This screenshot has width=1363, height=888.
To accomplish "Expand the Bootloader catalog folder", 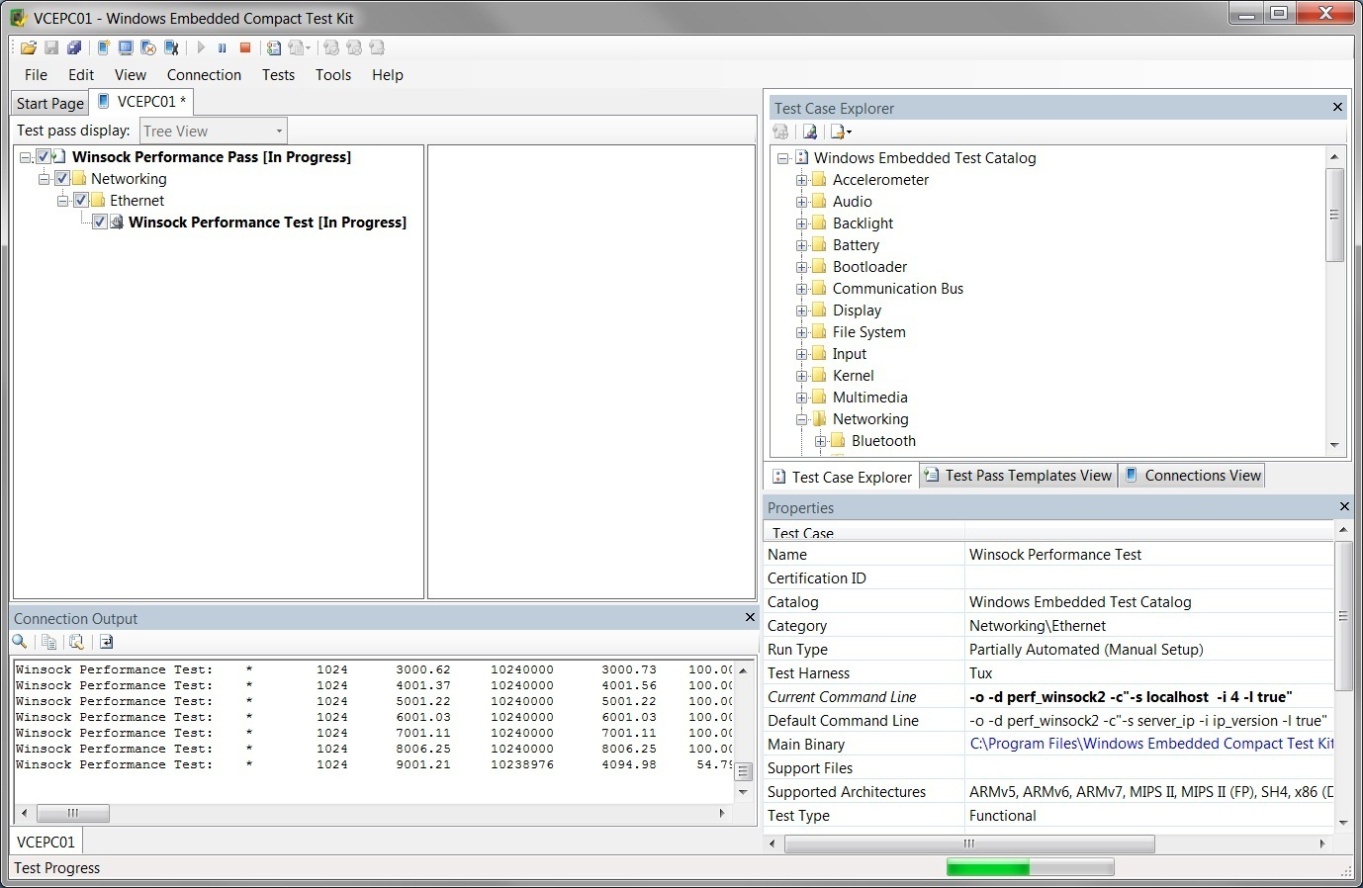I will pyautogui.click(x=802, y=267).
